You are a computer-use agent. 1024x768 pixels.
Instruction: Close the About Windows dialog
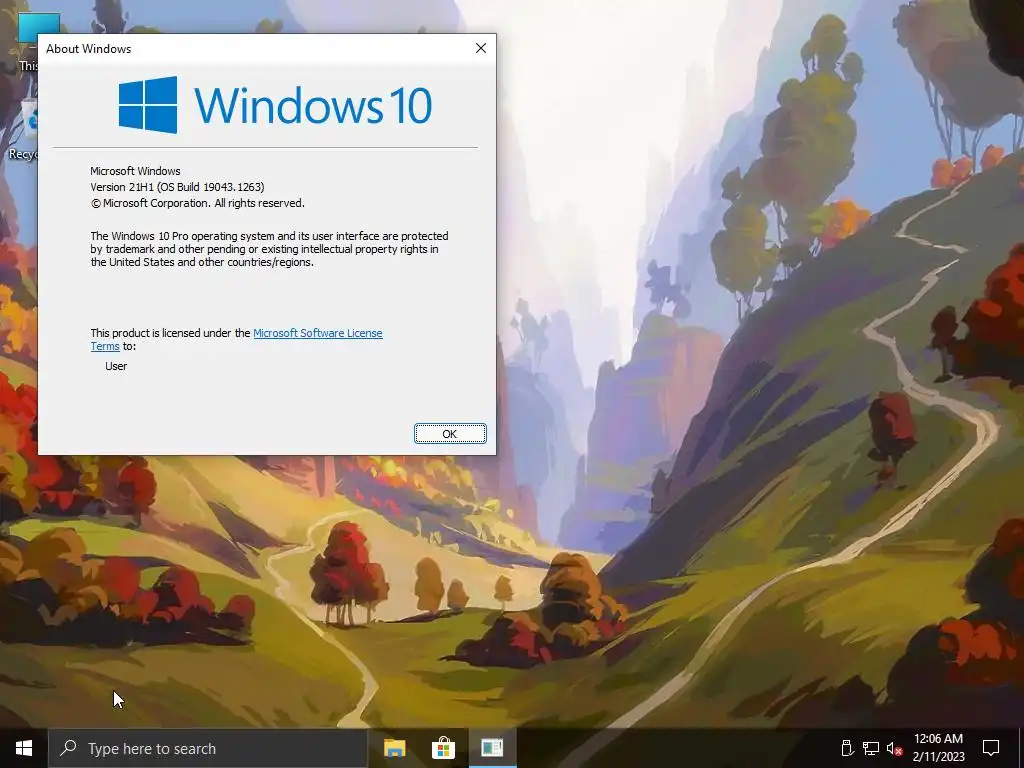point(481,48)
